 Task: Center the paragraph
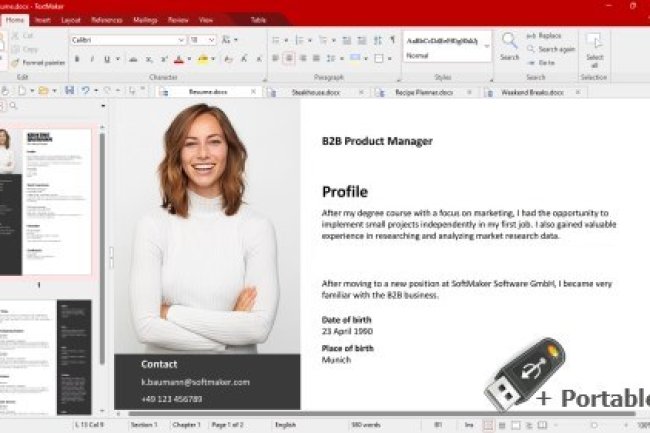(x=289, y=58)
